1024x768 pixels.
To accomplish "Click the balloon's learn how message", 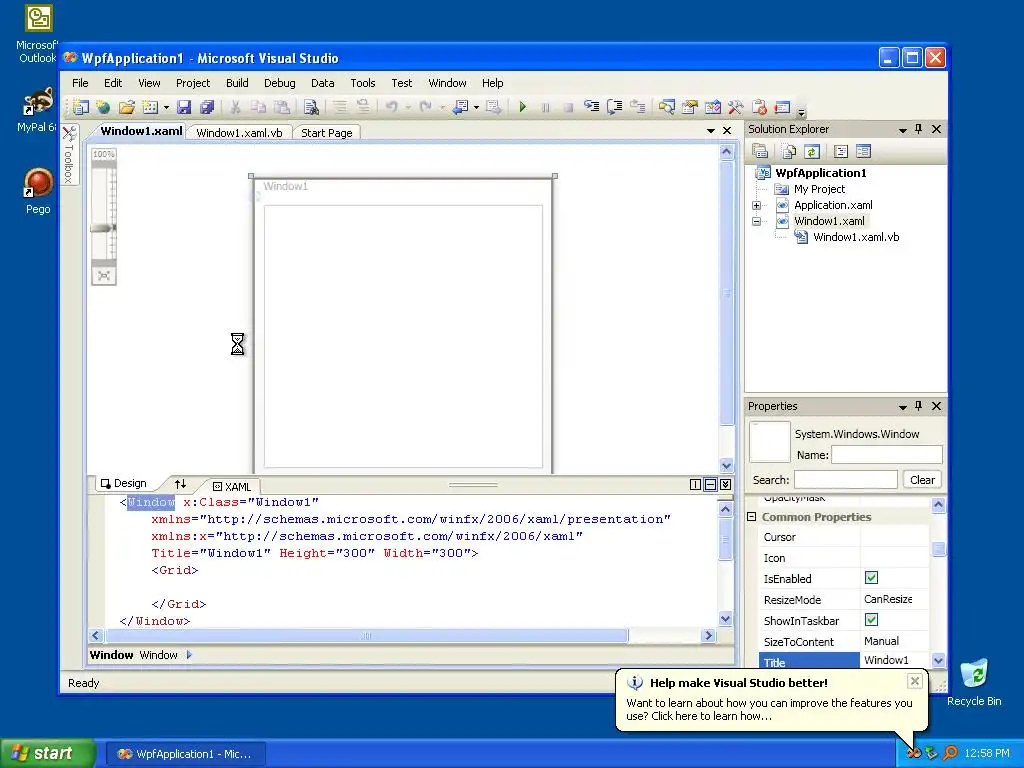I will coord(769,709).
